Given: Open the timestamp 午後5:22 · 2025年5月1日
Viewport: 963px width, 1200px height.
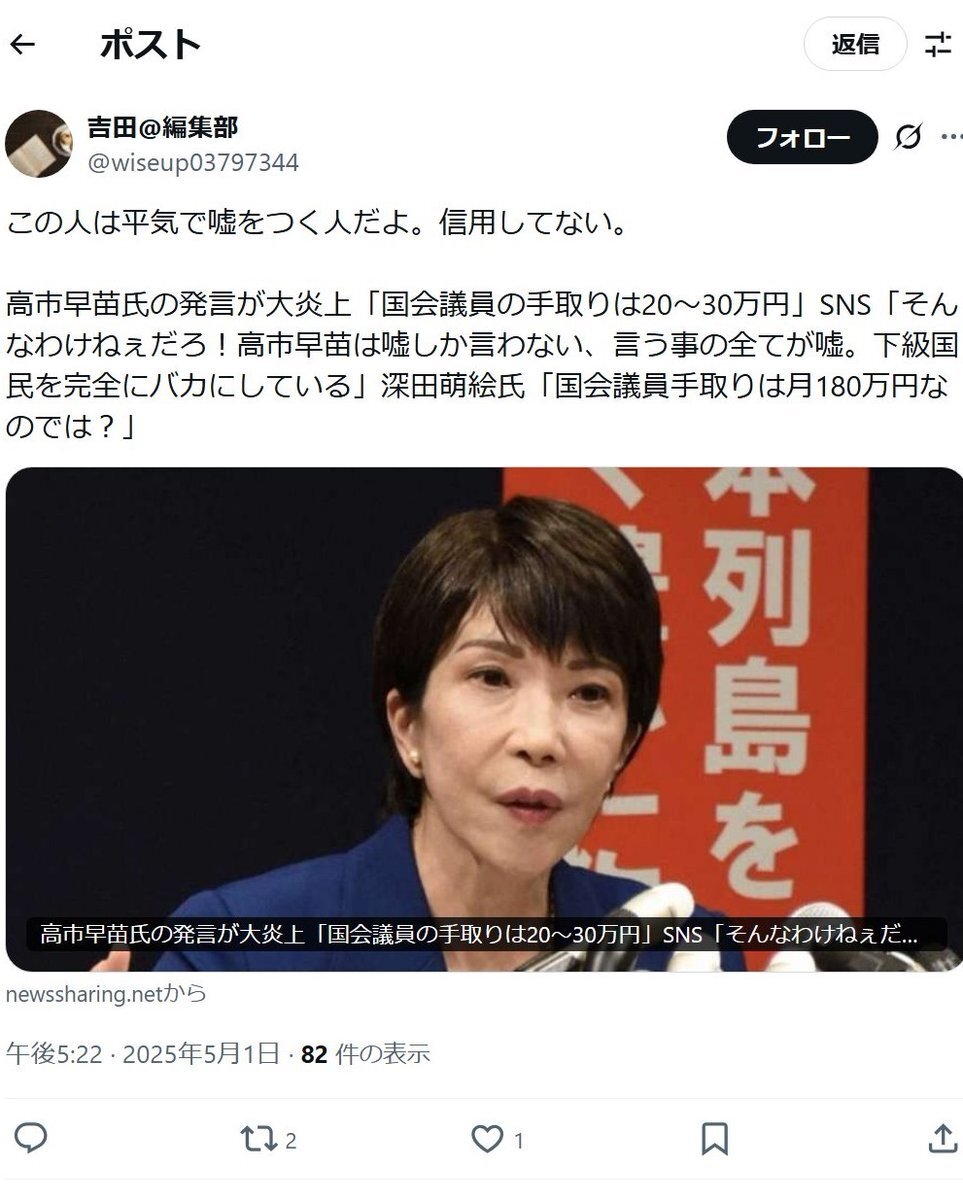Looking at the screenshot, I should click(x=142, y=1054).
